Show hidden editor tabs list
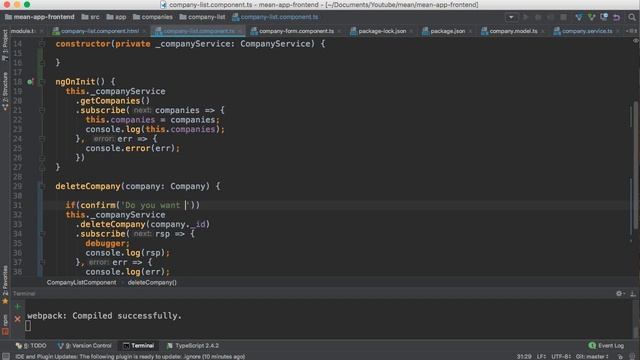This screenshot has width=640, height=360. [631, 31]
